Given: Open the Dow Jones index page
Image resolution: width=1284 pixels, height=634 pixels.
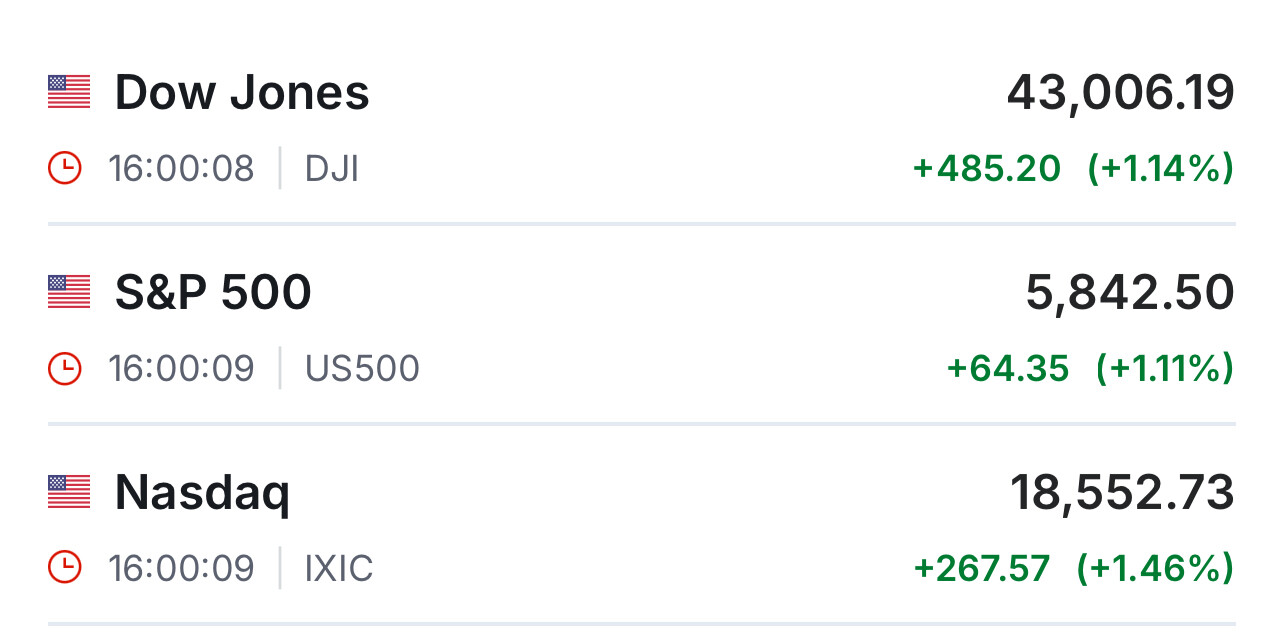Looking at the screenshot, I should tap(242, 92).
